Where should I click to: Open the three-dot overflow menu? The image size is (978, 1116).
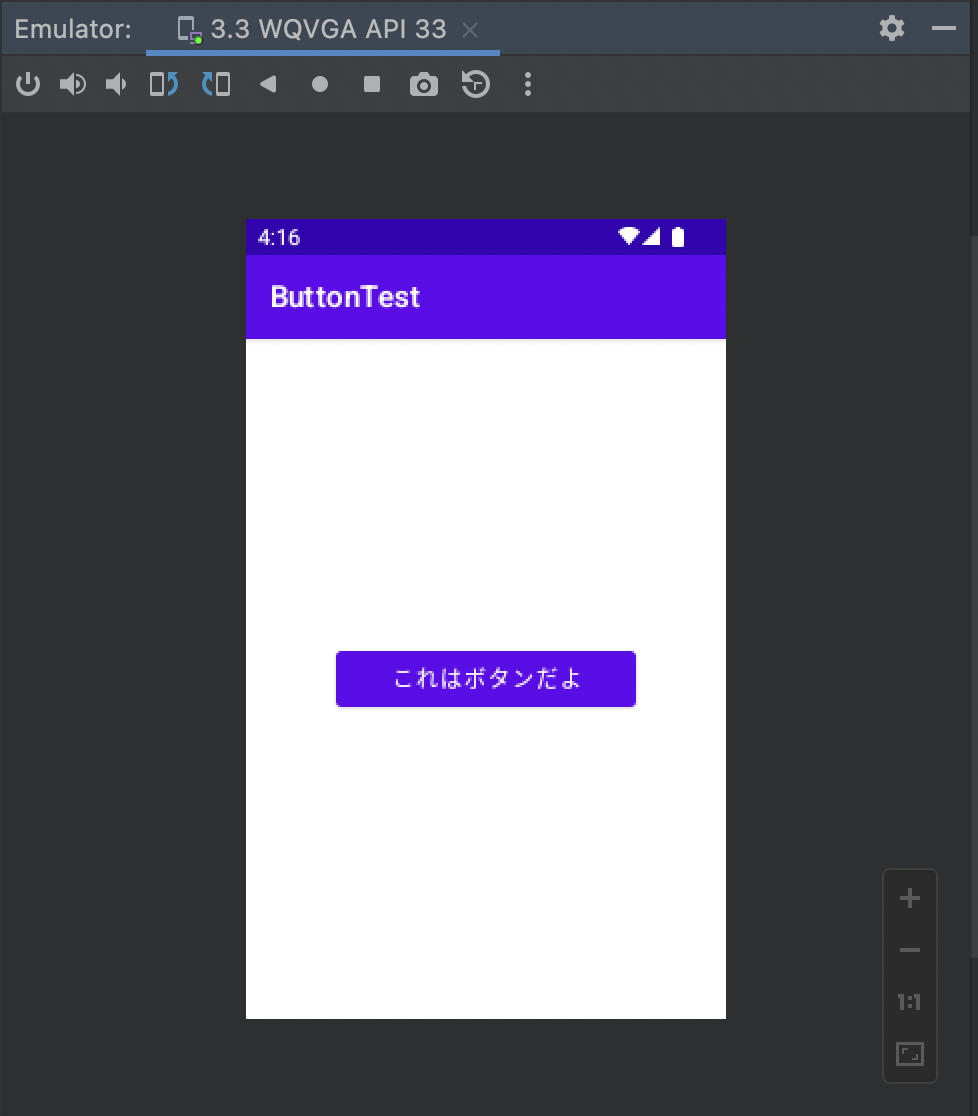(527, 84)
